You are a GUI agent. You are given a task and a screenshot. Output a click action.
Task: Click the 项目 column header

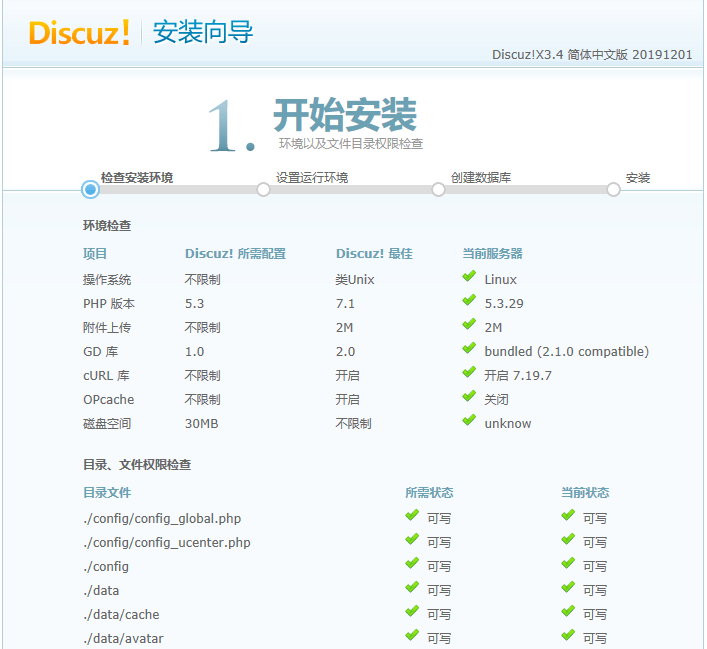tap(95, 253)
